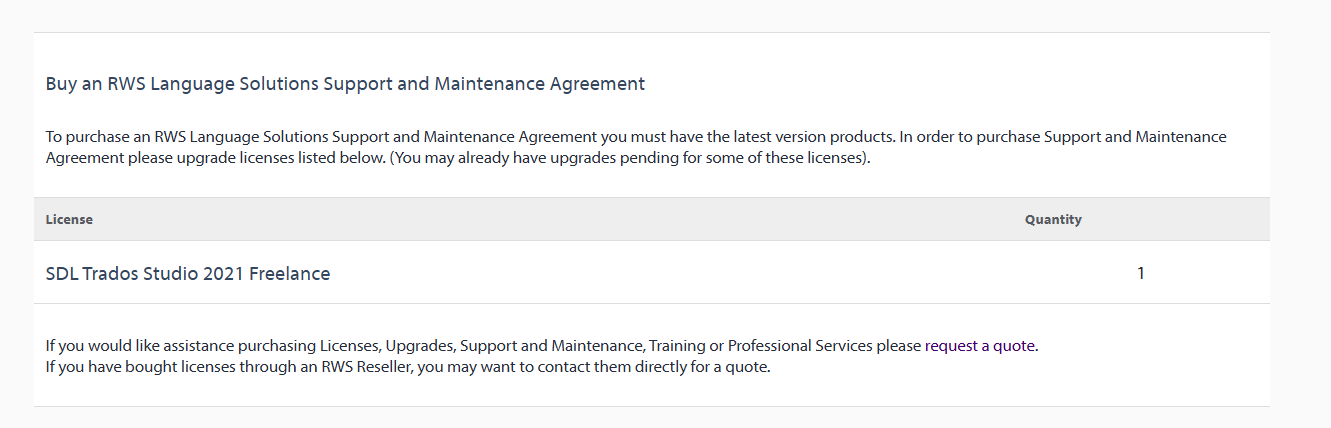The image size is (1331, 428).
Task: Click the word "Freelance" in the license name
Action: pyautogui.click(x=289, y=273)
